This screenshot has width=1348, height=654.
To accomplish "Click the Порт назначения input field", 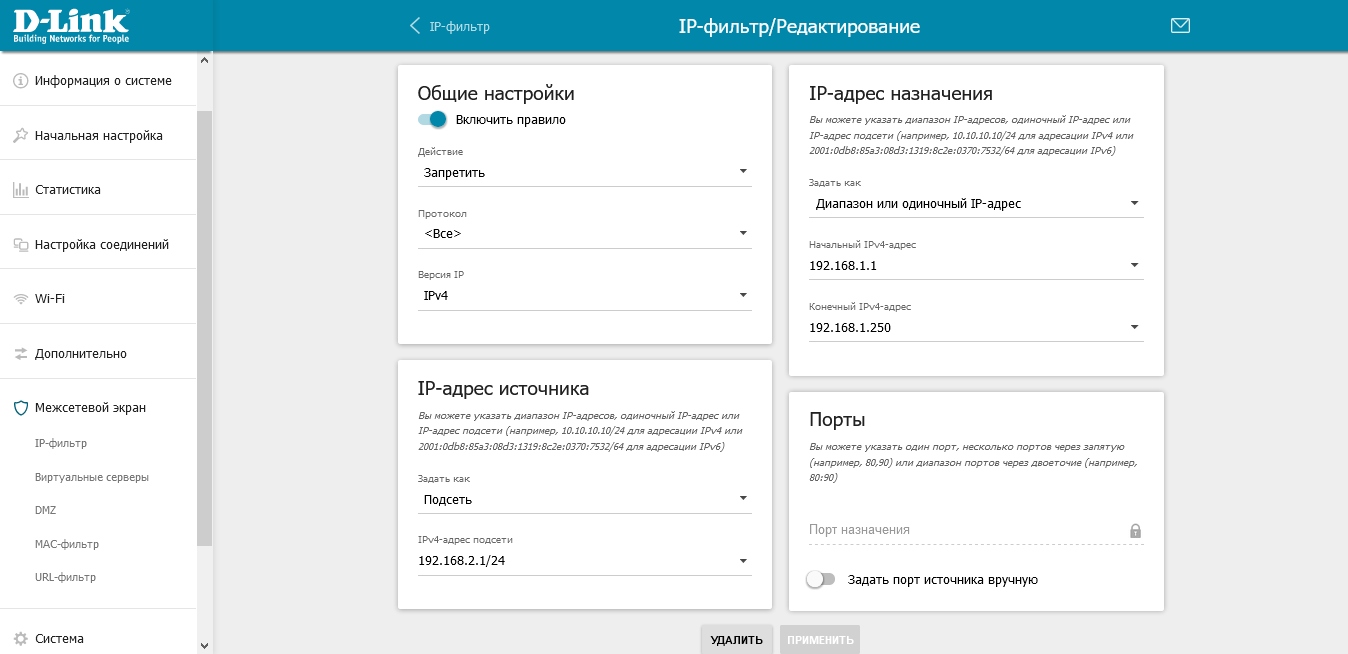I will tap(965, 530).
